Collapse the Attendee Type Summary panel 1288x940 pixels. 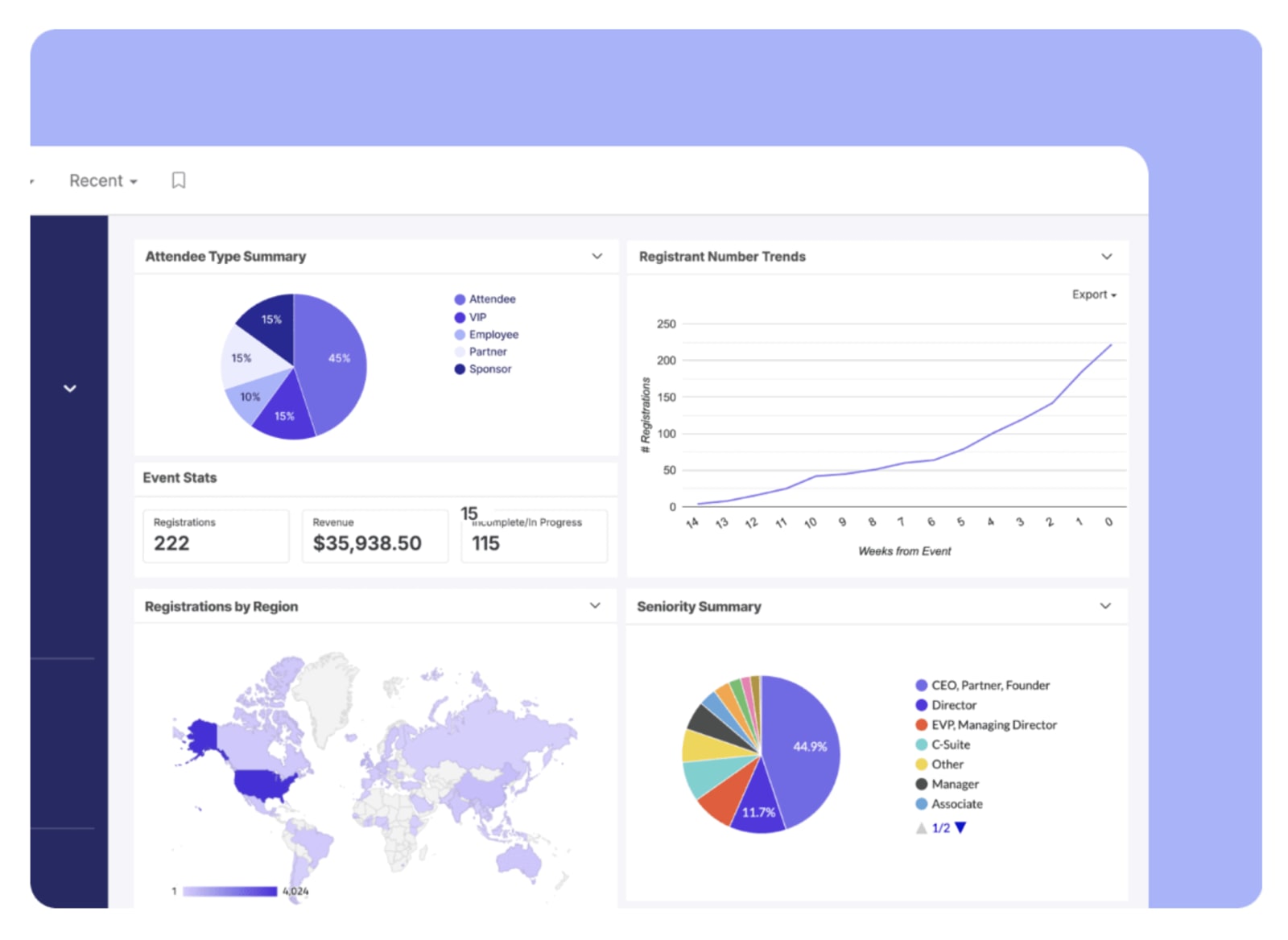pyautogui.click(x=597, y=256)
